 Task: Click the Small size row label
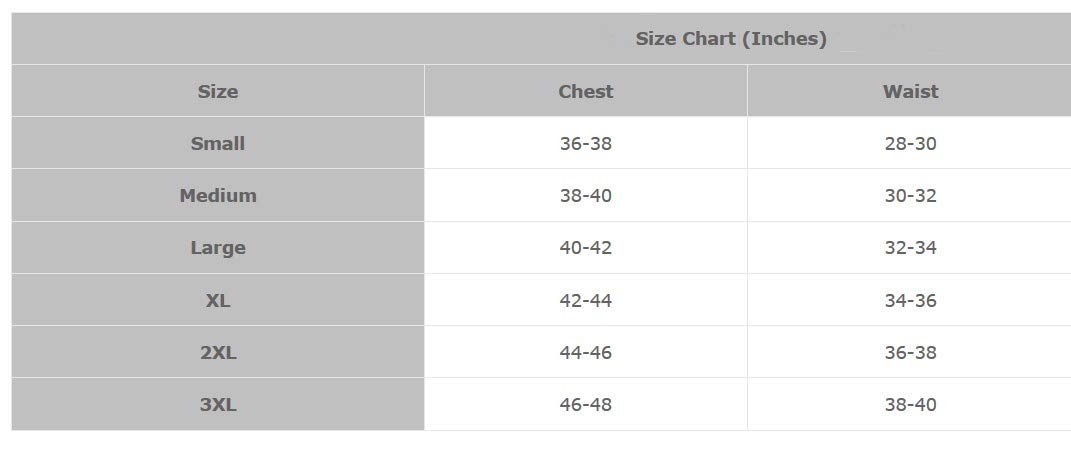click(x=218, y=143)
